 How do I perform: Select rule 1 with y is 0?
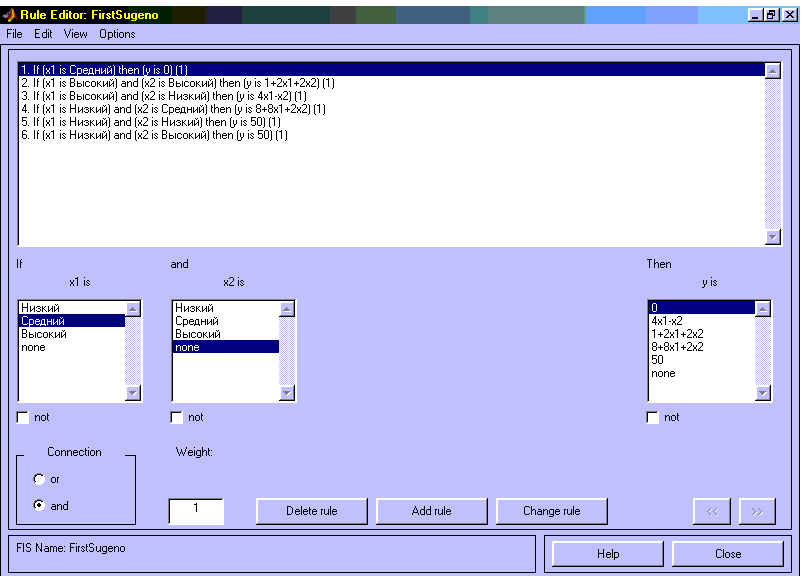coord(392,70)
